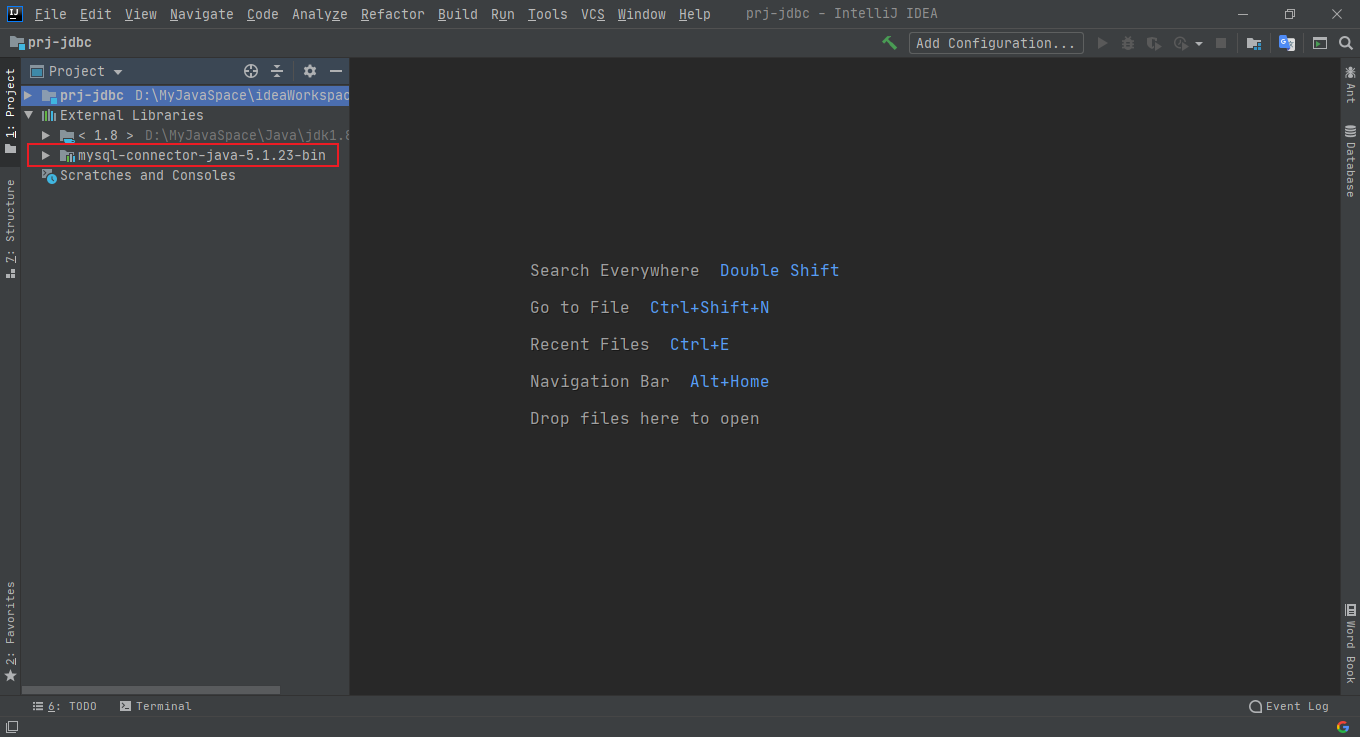Click the IntelliJ IDEA logo icon
The width and height of the screenshot is (1360, 737).
(14, 14)
